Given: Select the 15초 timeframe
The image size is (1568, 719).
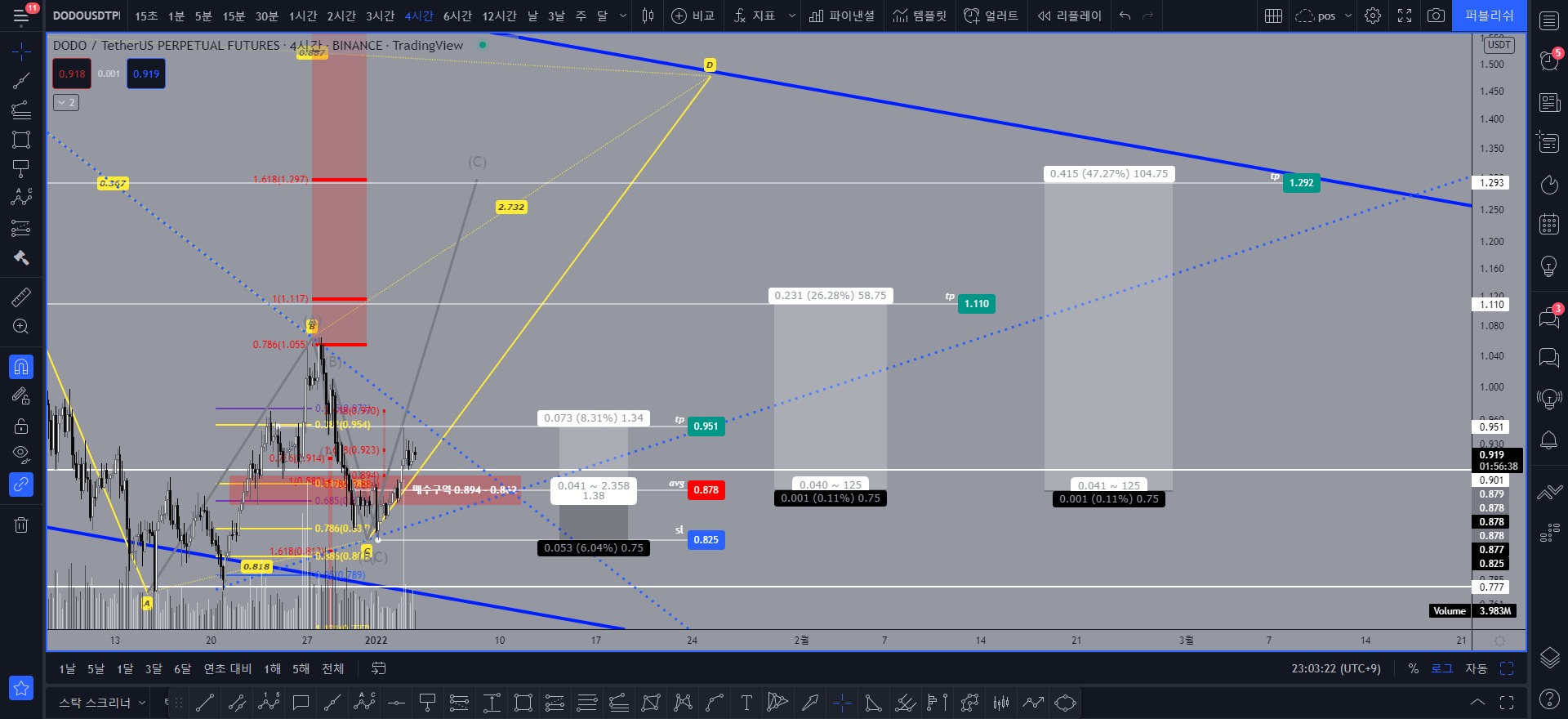Looking at the screenshot, I should pyautogui.click(x=146, y=16).
